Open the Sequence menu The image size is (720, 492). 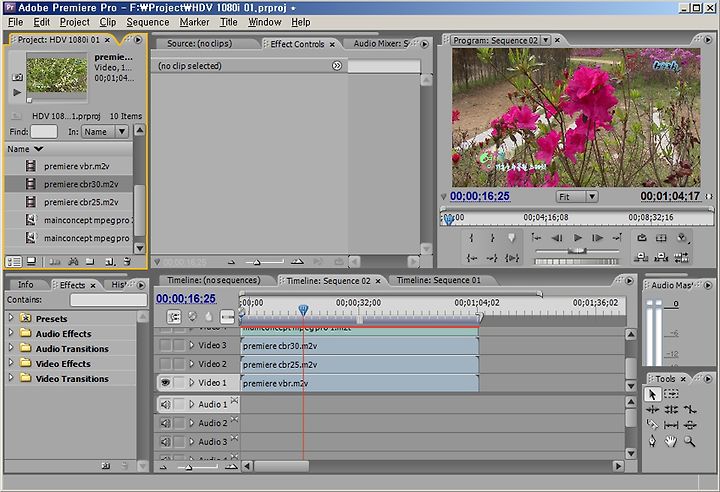point(148,22)
